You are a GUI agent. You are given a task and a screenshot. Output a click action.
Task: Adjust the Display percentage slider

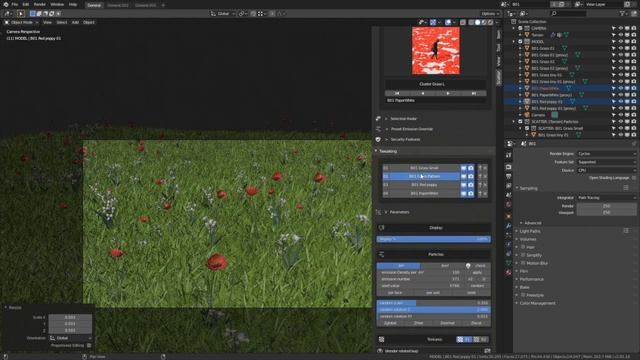point(433,239)
